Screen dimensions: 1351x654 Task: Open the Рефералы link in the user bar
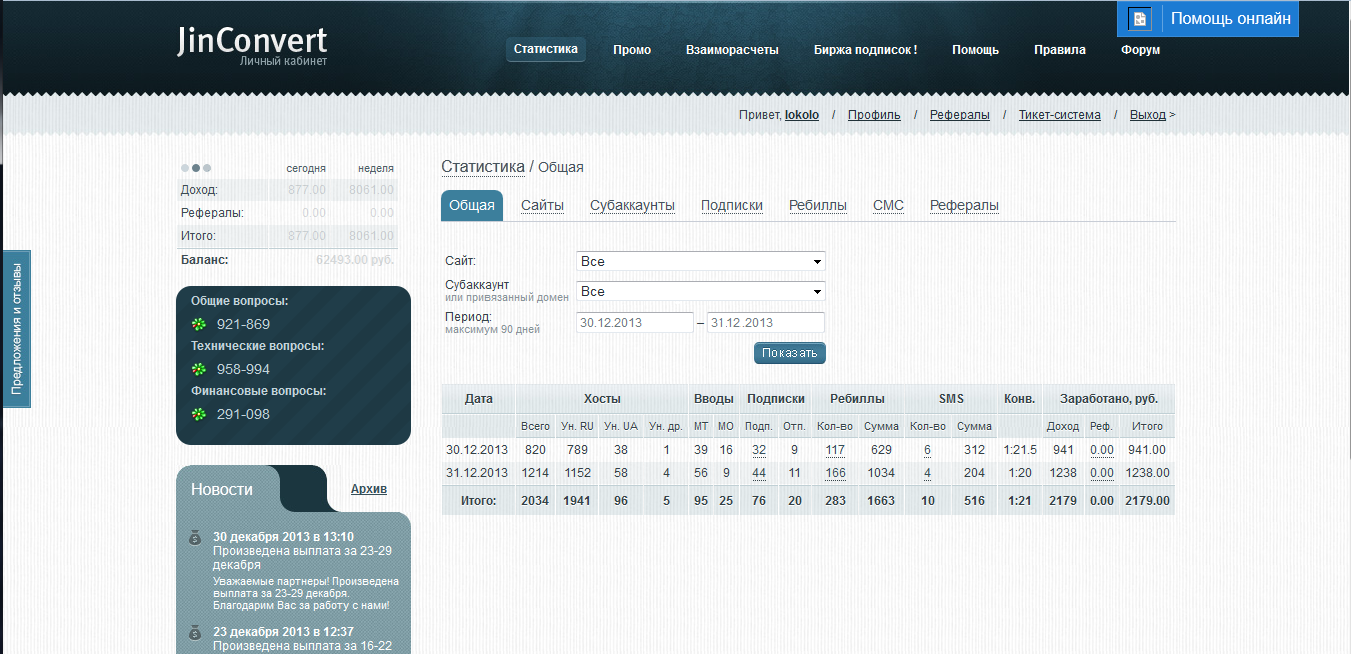[x=960, y=115]
